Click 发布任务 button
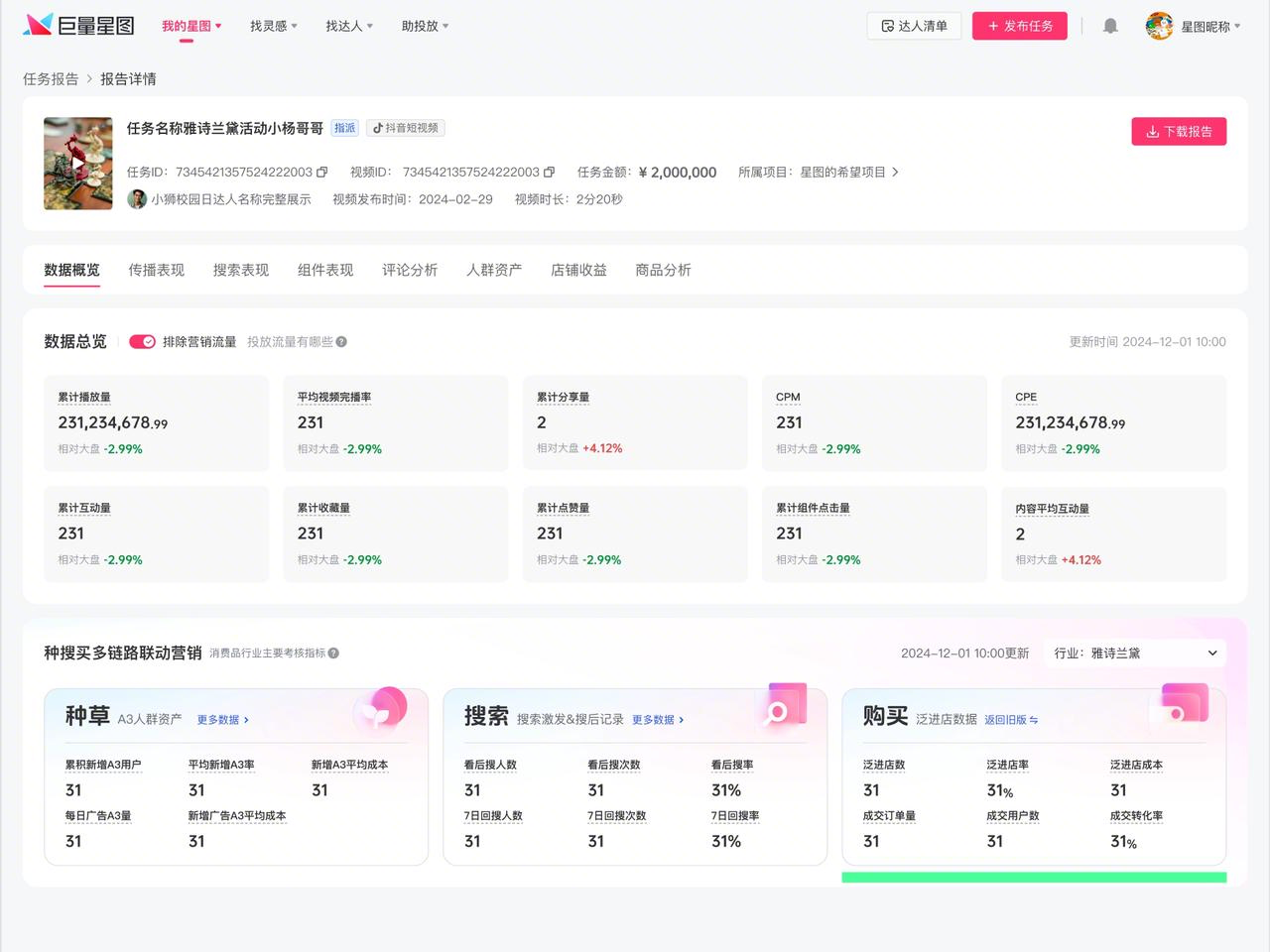Viewport: 1270px width, 952px height. tap(1020, 26)
